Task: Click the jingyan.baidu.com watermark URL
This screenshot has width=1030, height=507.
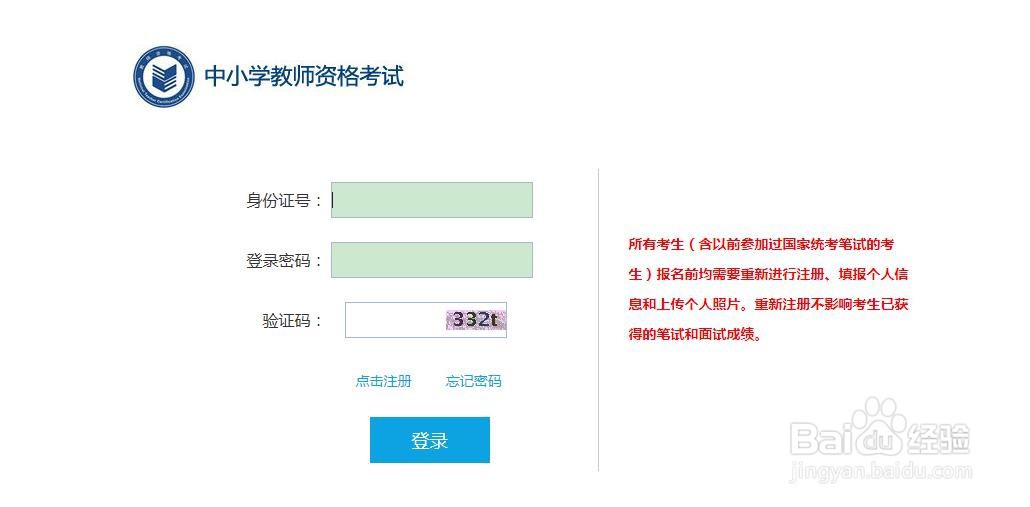Action: click(881, 472)
